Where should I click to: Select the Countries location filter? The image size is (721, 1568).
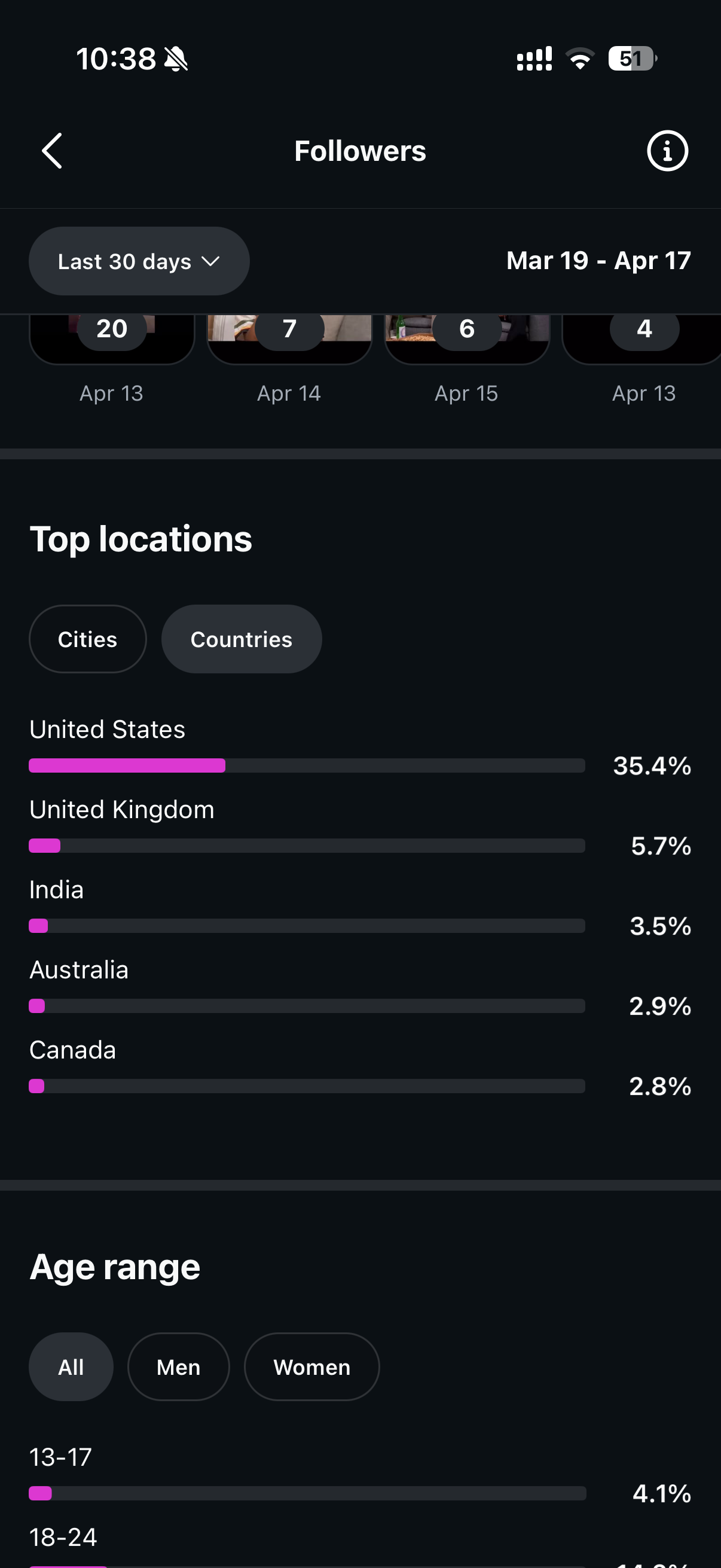[x=242, y=639]
